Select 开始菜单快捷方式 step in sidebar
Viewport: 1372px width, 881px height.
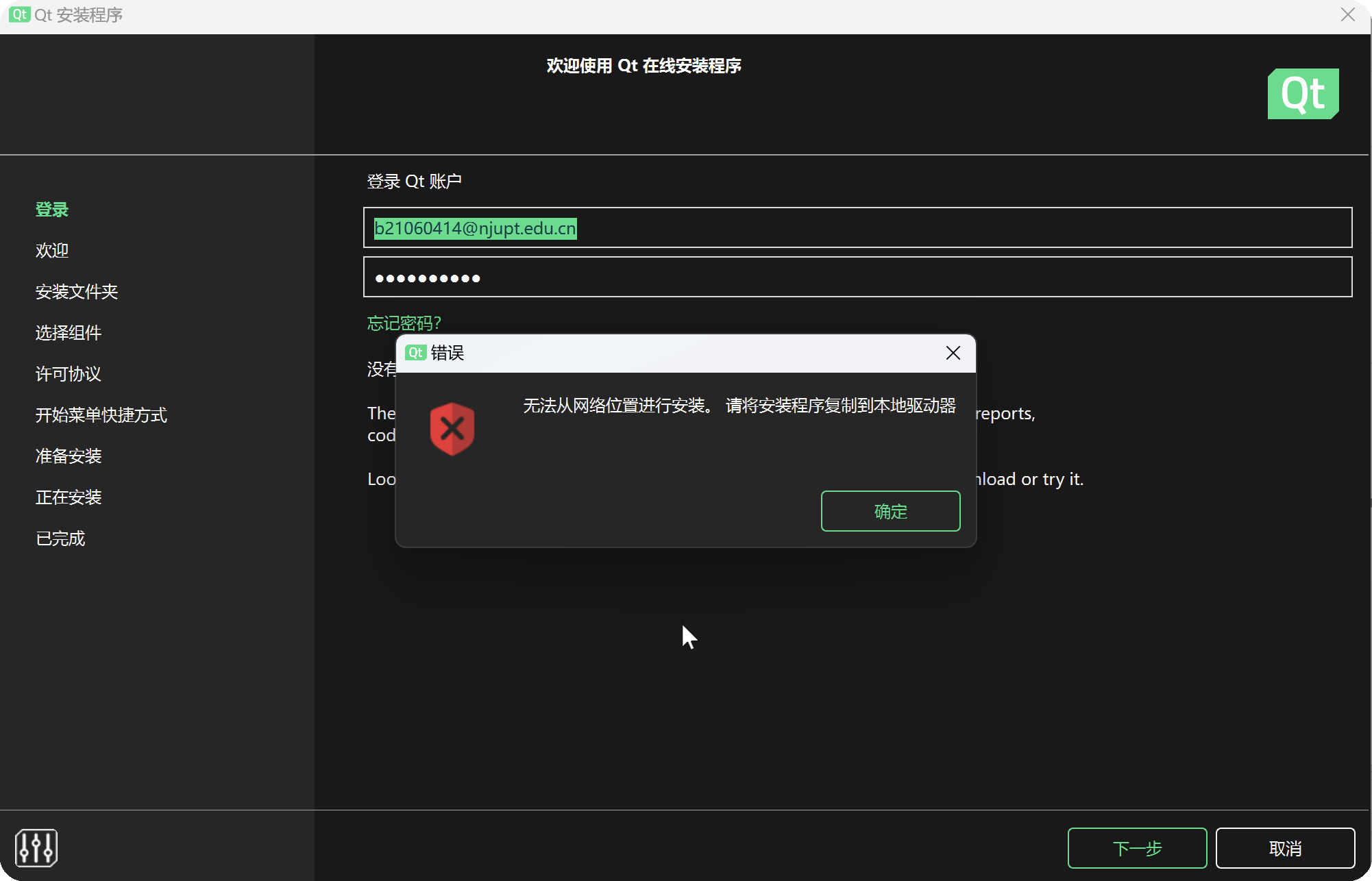tap(101, 415)
